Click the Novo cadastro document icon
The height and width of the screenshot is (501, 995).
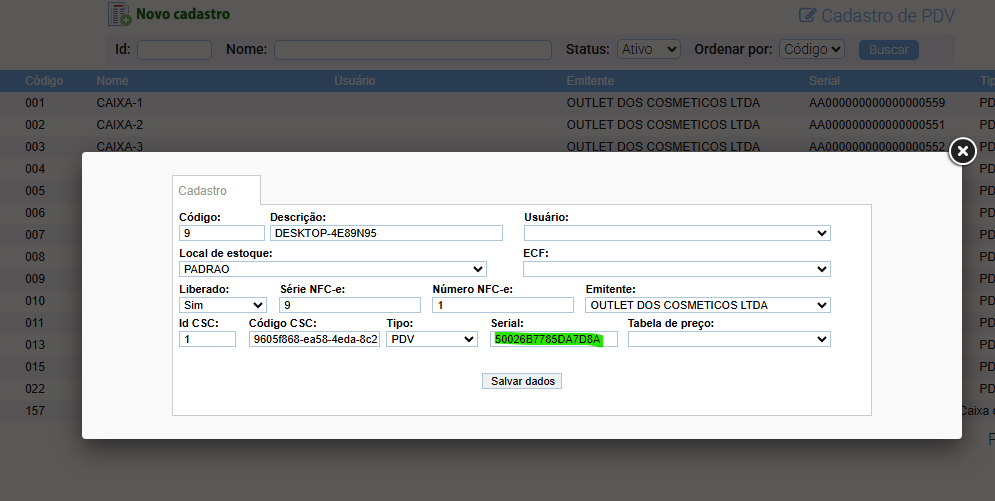[x=119, y=14]
